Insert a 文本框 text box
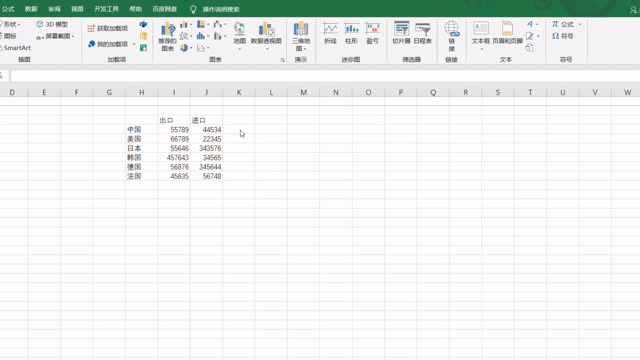Image resolution: width=640 pixels, height=360 pixels. [481, 36]
